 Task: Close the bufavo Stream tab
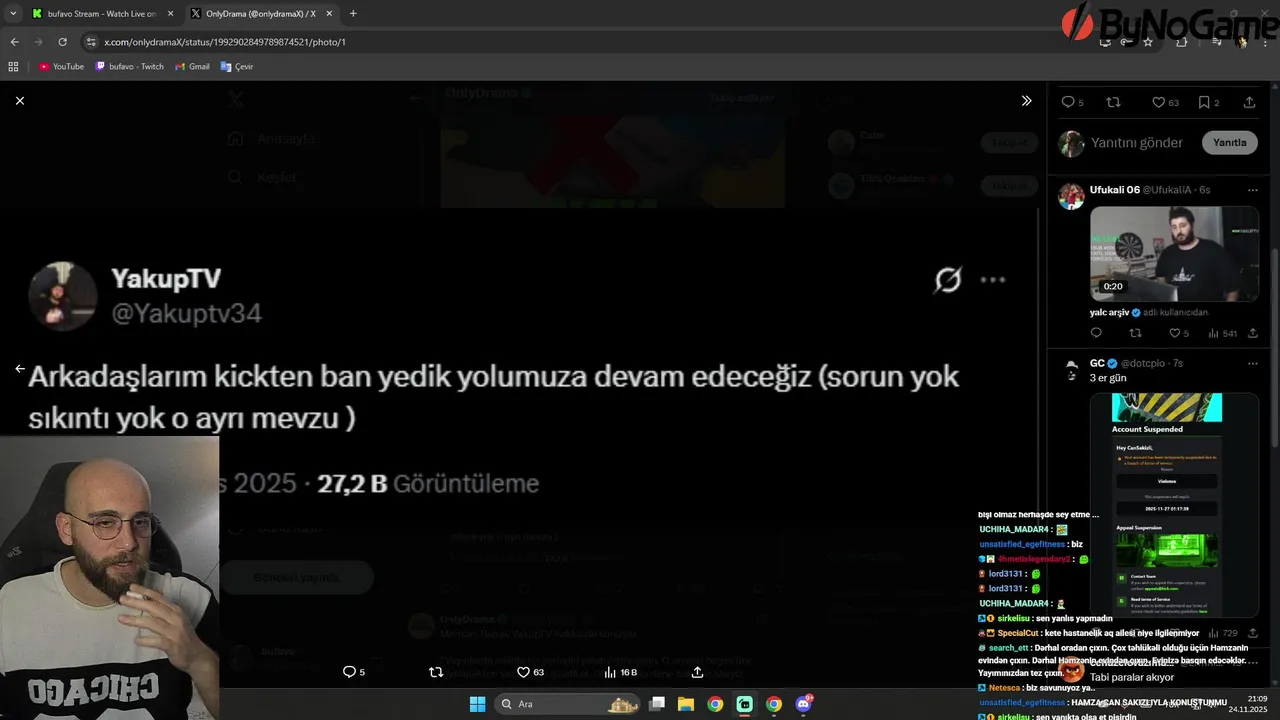point(170,14)
